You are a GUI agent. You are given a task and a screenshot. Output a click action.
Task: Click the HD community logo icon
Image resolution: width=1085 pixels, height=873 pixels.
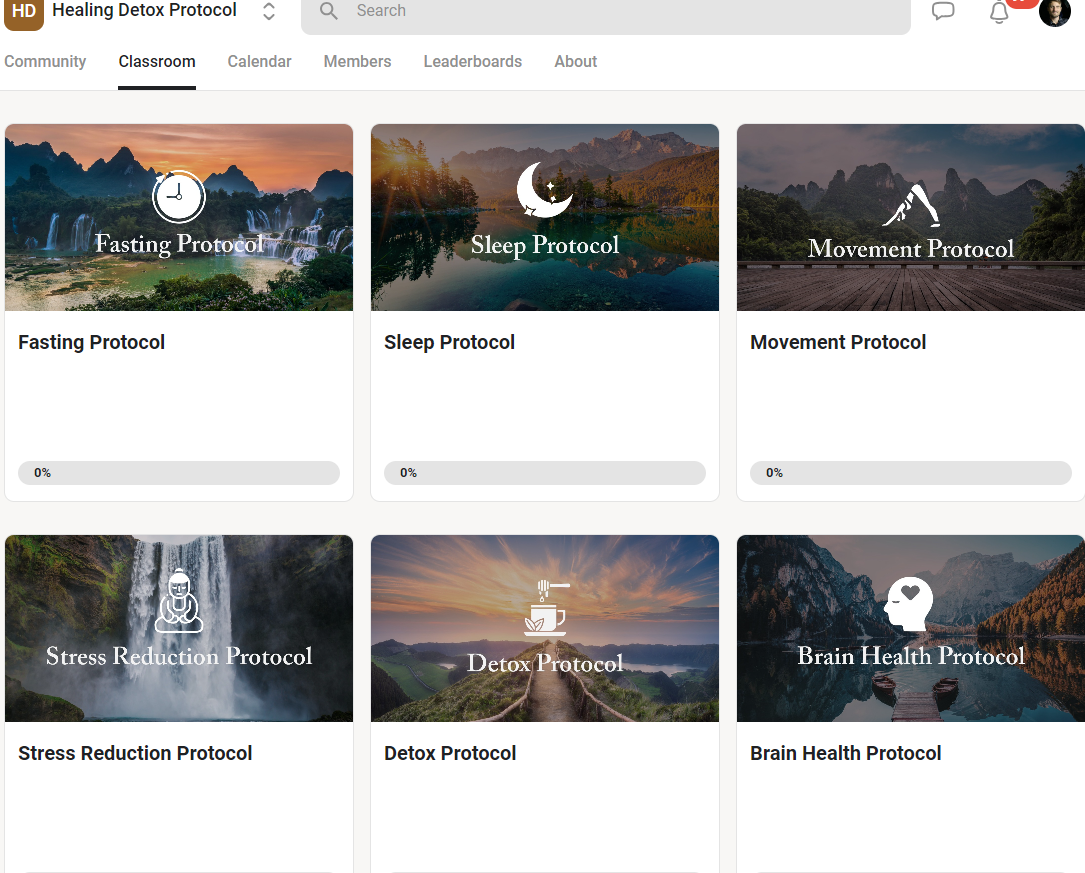tap(24, 13)
